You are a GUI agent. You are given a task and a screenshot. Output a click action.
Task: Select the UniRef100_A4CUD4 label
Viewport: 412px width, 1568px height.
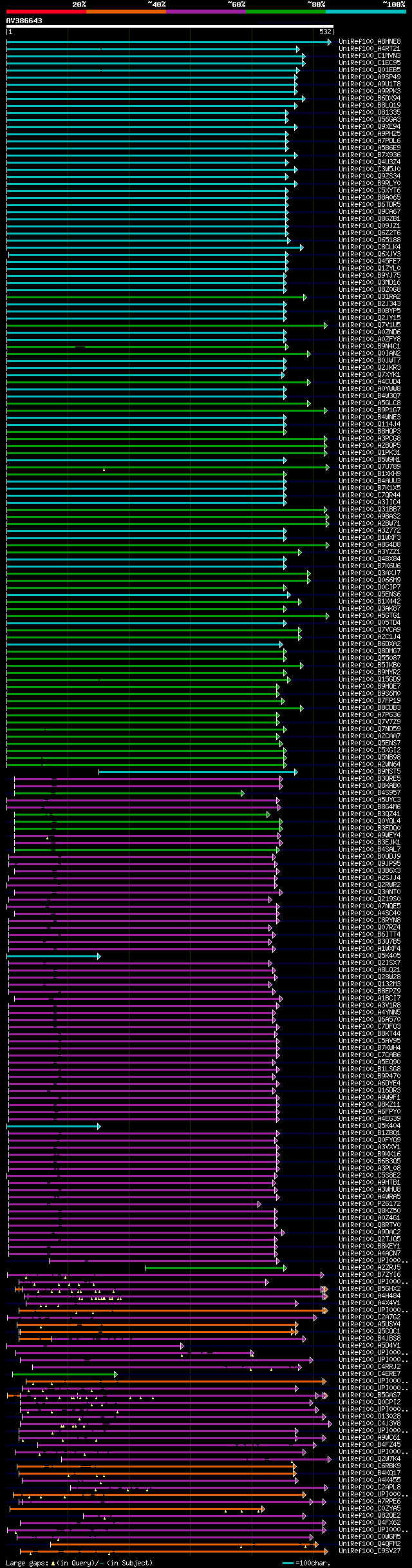[x=370, y=382]
